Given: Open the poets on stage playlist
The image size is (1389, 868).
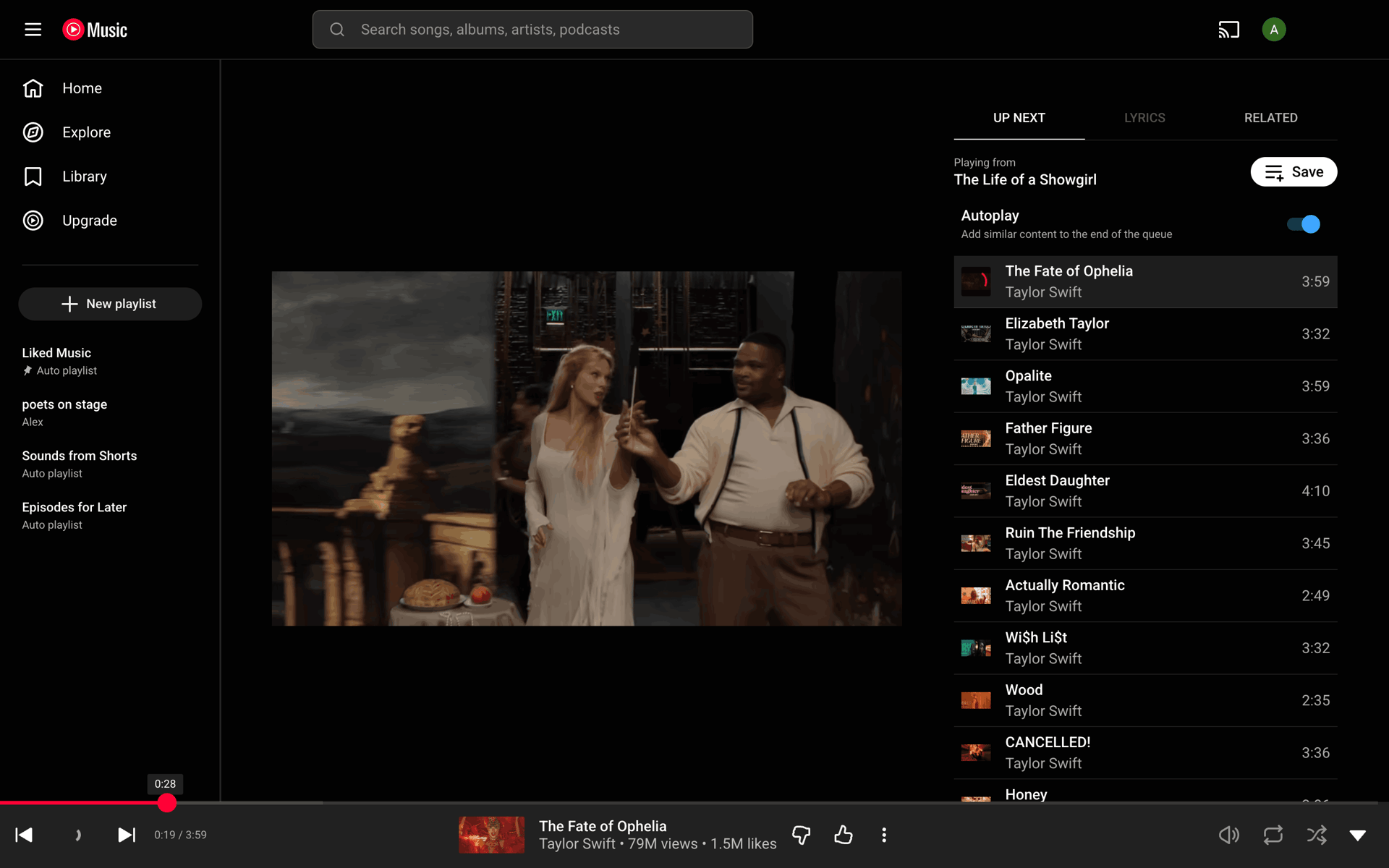Looking at the screenshot, I should [x=110, y=412].
